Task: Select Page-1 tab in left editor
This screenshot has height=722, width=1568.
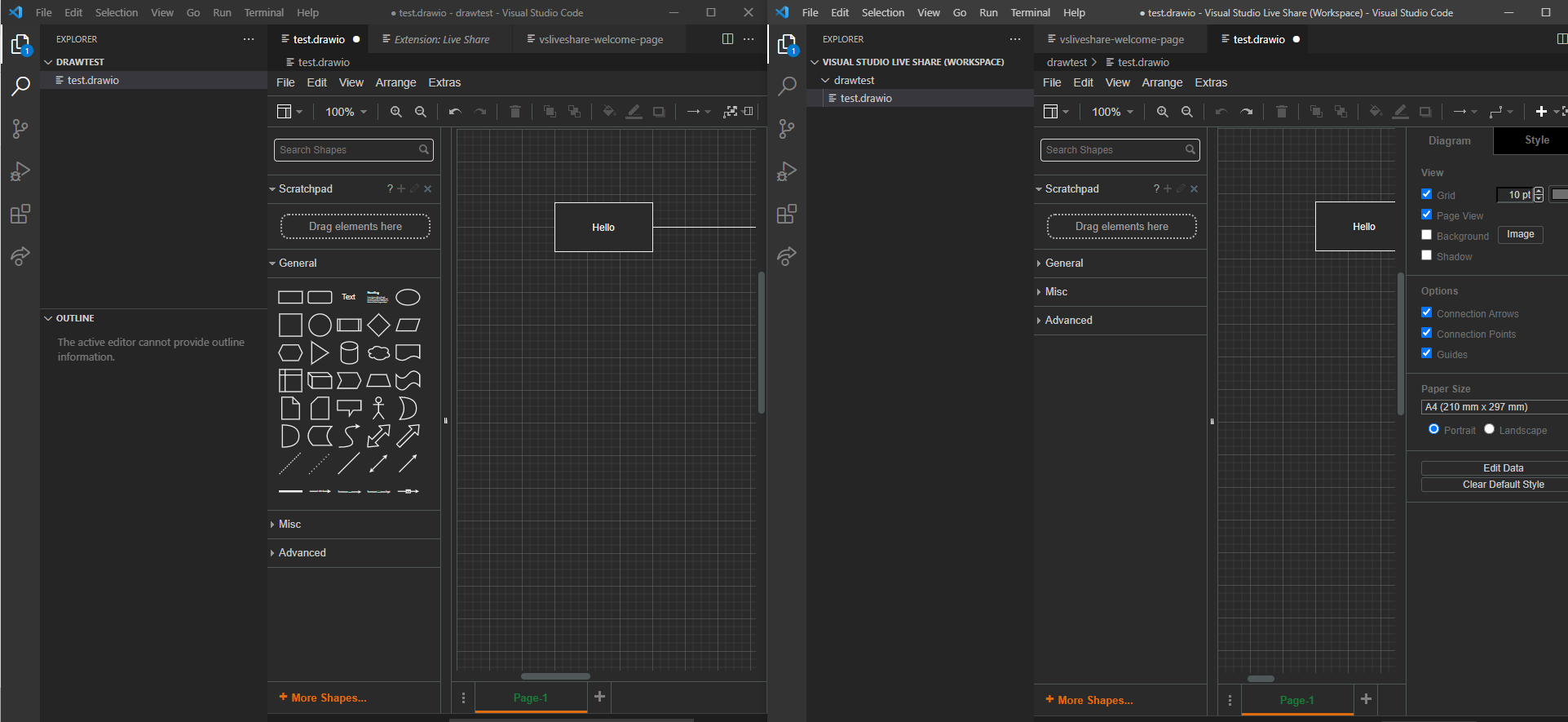Action: 531,698
